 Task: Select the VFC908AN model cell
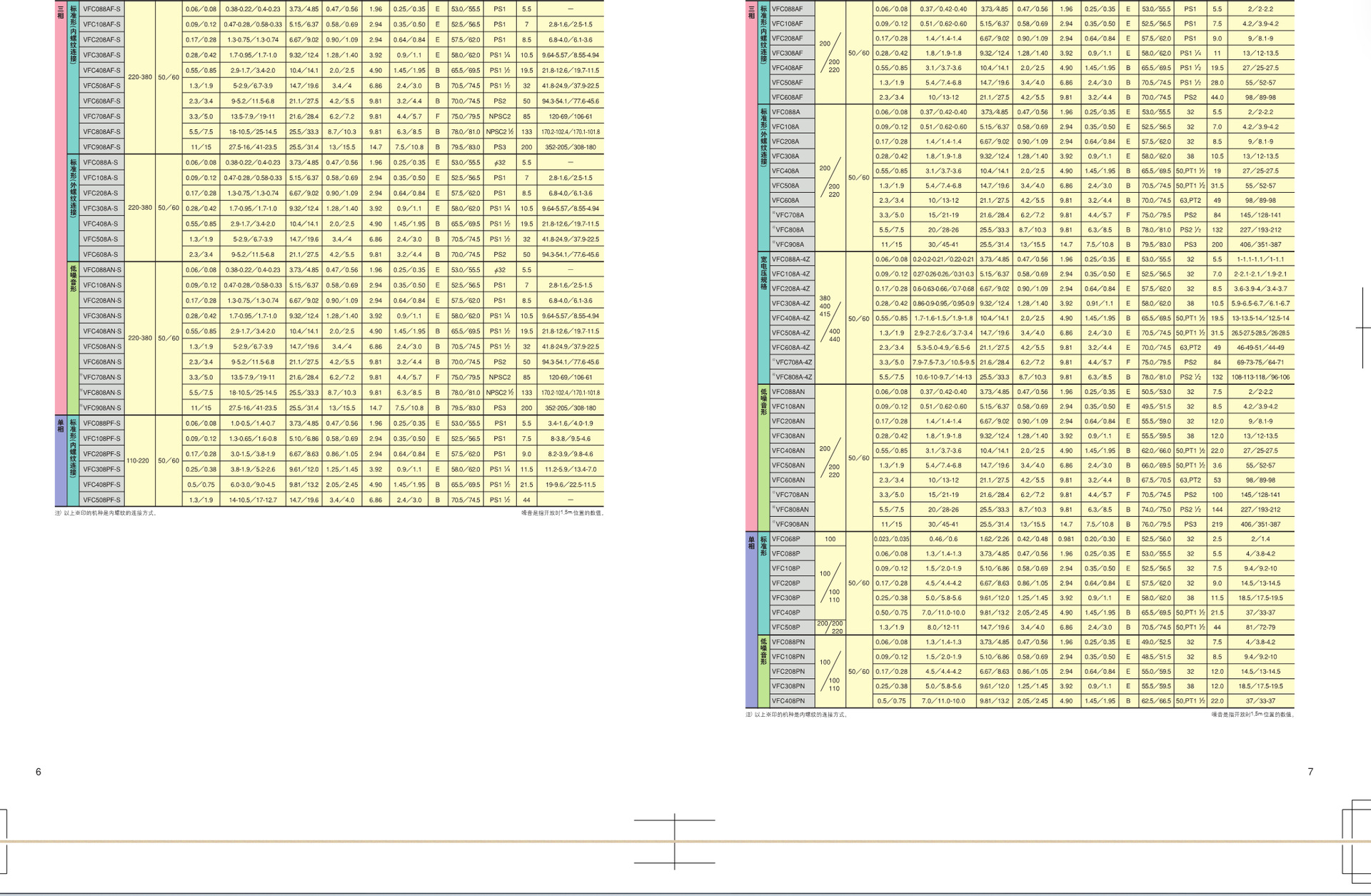pyautogui.click(x=791, y=524)
